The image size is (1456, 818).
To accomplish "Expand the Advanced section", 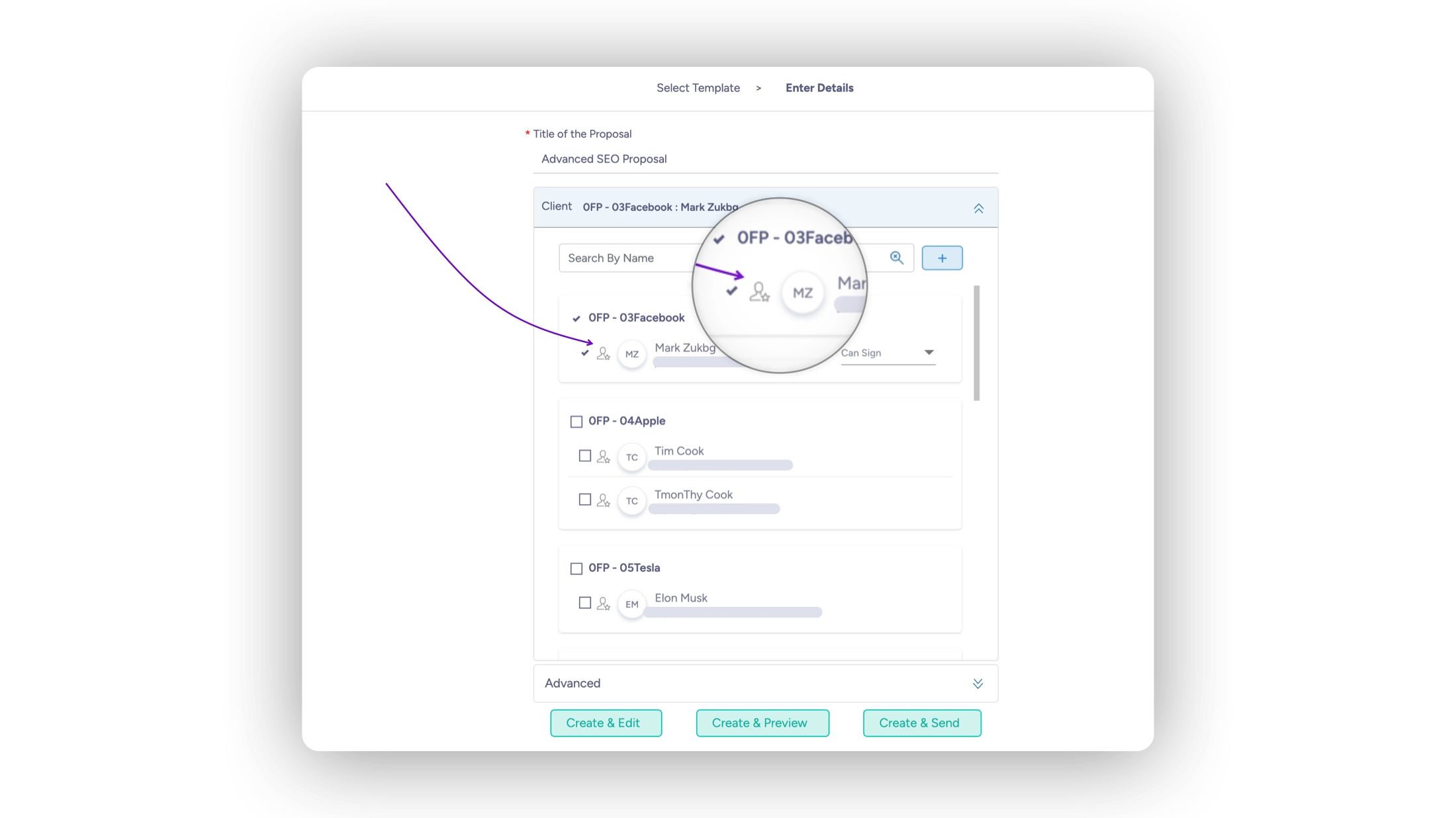I will pos(978,684).
